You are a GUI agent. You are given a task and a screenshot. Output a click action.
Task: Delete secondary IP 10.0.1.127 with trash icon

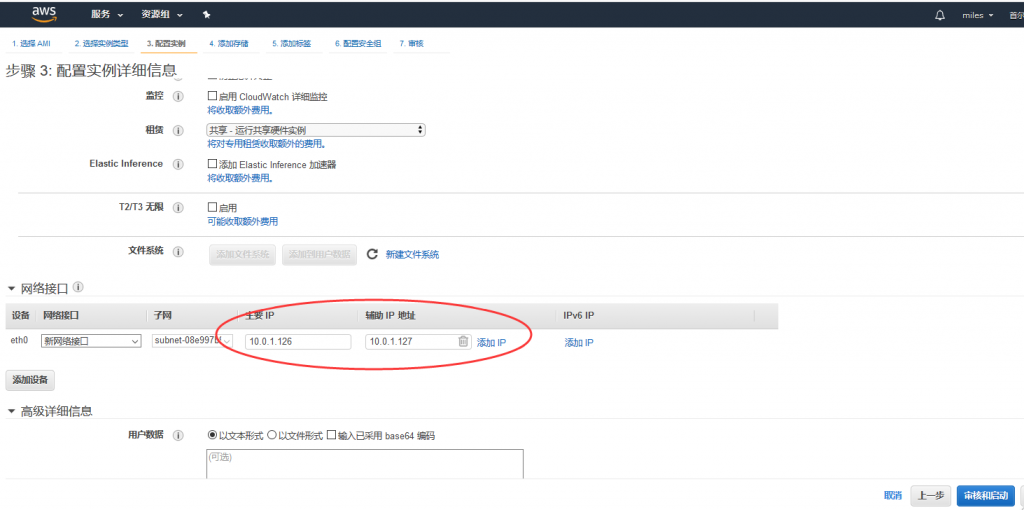coord(463,342)
